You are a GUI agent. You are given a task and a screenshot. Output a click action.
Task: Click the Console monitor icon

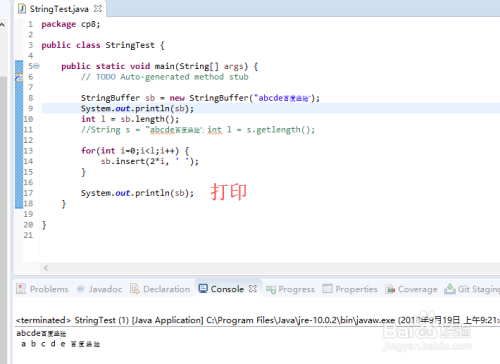[x=203, y=288]
